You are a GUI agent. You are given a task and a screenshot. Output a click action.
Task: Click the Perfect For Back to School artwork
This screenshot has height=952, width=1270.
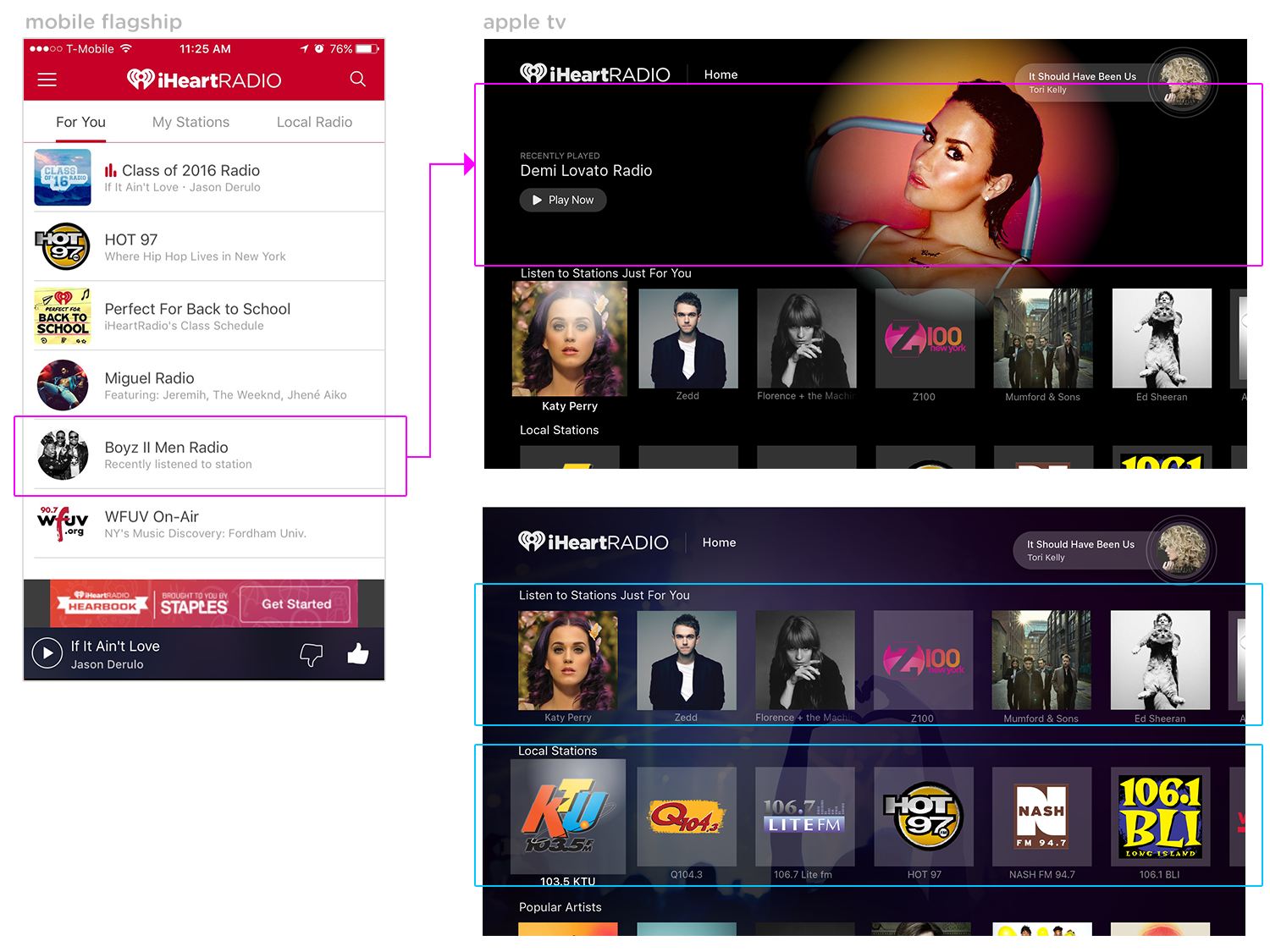pyautogui.click(x=63, y=316)
